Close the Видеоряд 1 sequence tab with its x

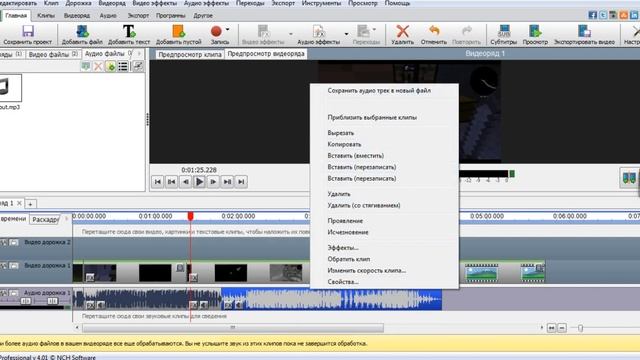click(19, 203)
